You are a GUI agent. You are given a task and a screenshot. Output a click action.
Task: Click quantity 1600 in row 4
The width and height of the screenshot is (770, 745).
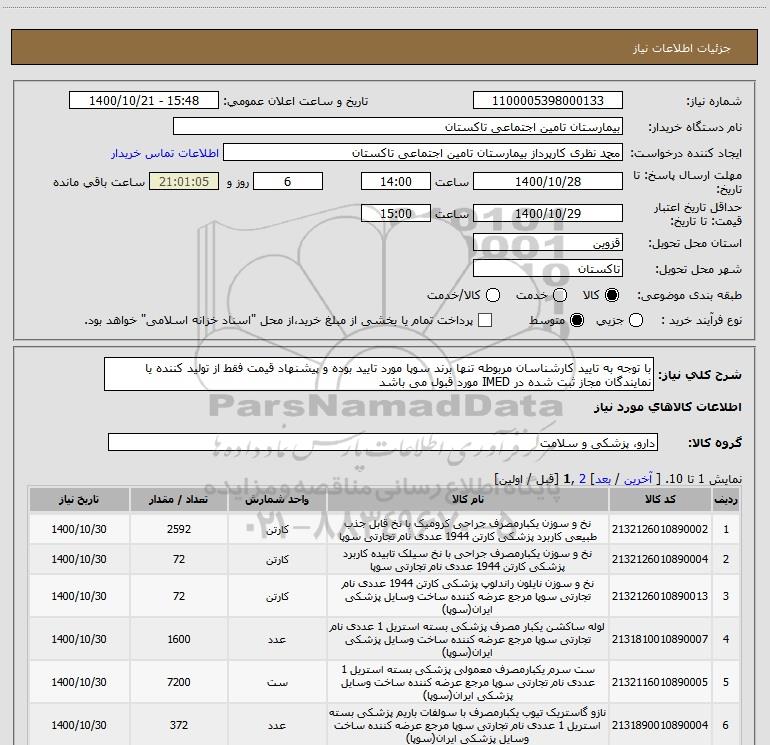tap(179, 639)
